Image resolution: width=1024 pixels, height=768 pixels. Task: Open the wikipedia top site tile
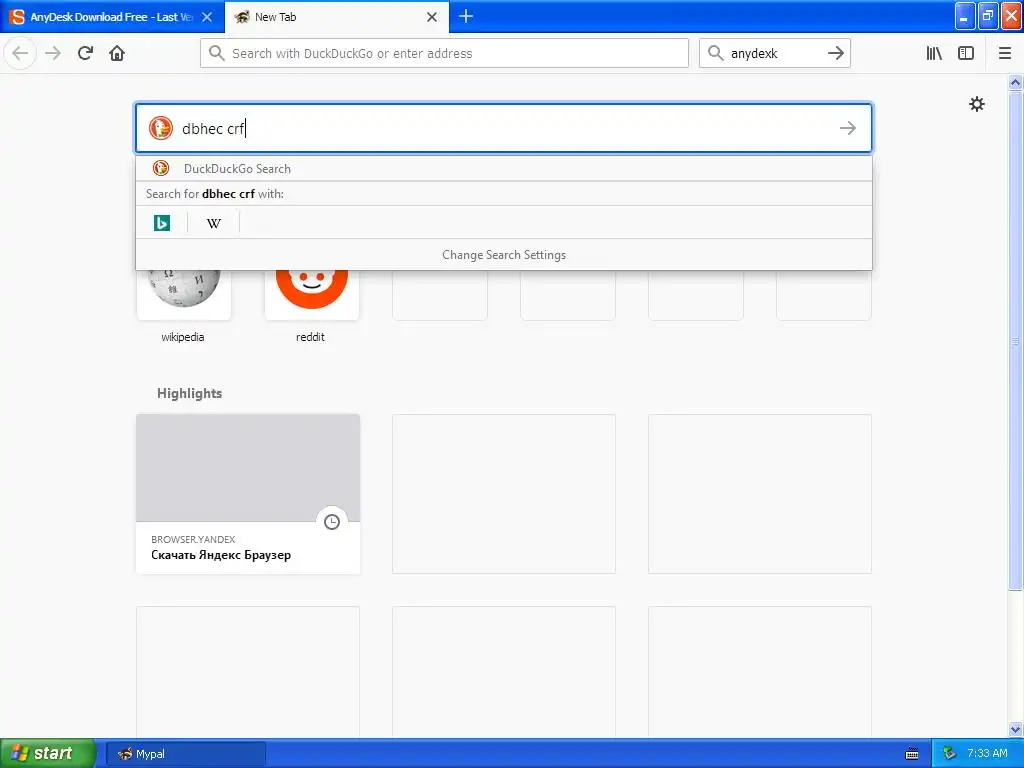184,295
